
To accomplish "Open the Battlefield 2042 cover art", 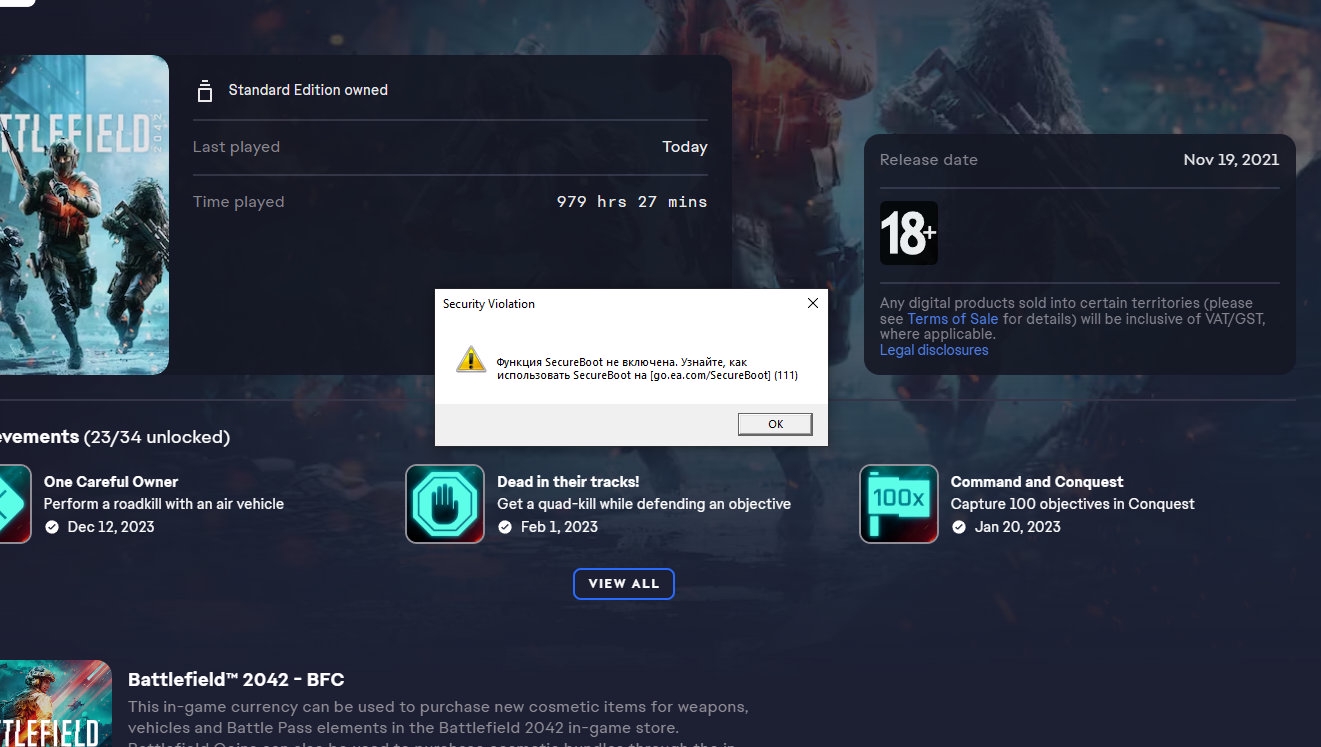I will pyautogui.click(x=84, y=215).
